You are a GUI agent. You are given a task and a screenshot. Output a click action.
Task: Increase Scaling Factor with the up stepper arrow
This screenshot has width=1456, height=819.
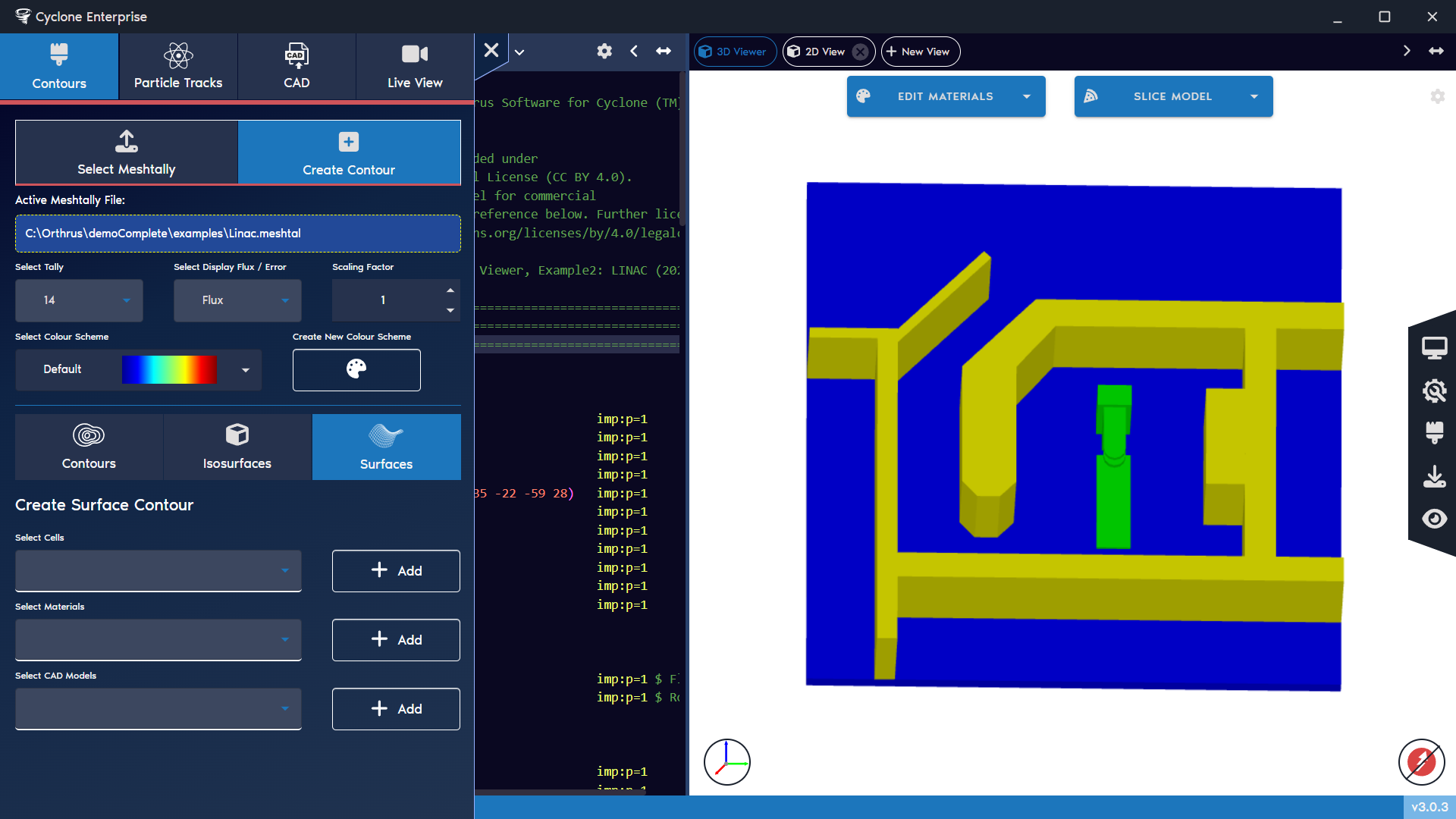(x=450, y=290)
